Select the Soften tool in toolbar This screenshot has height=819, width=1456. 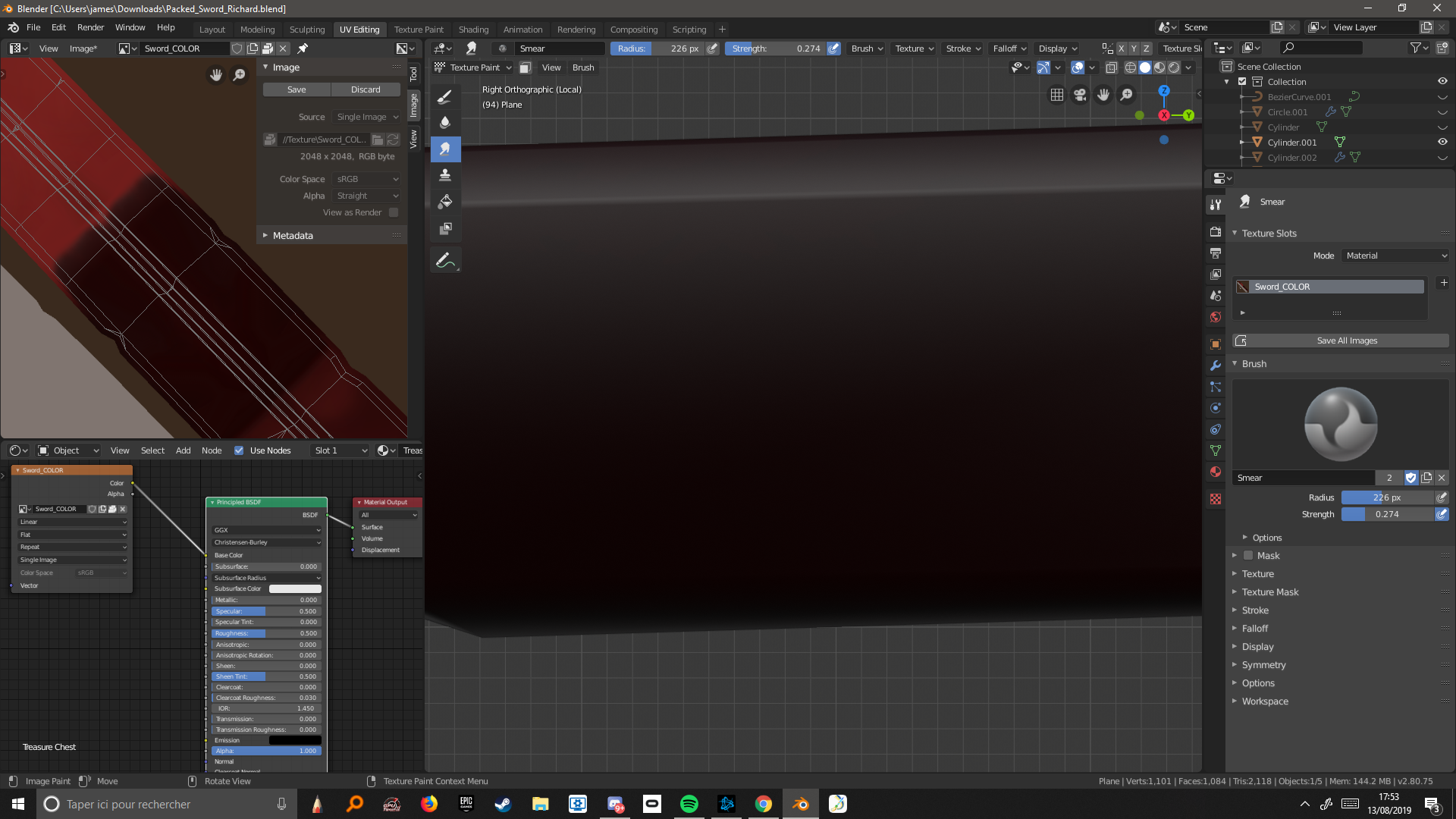(445, 122)
